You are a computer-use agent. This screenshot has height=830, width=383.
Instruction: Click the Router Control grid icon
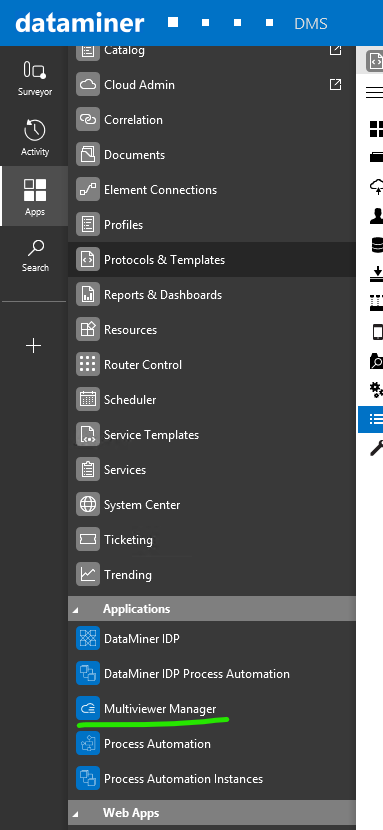click(x=88, y=364)
